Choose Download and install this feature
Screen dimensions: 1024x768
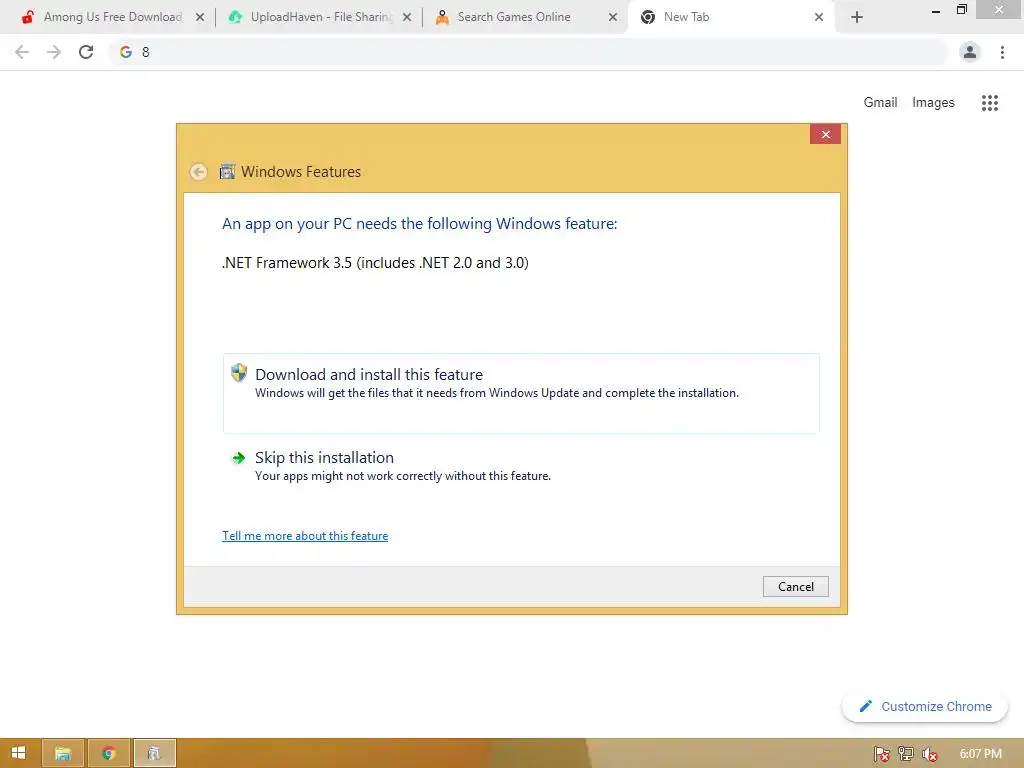[x=521, y=393]
